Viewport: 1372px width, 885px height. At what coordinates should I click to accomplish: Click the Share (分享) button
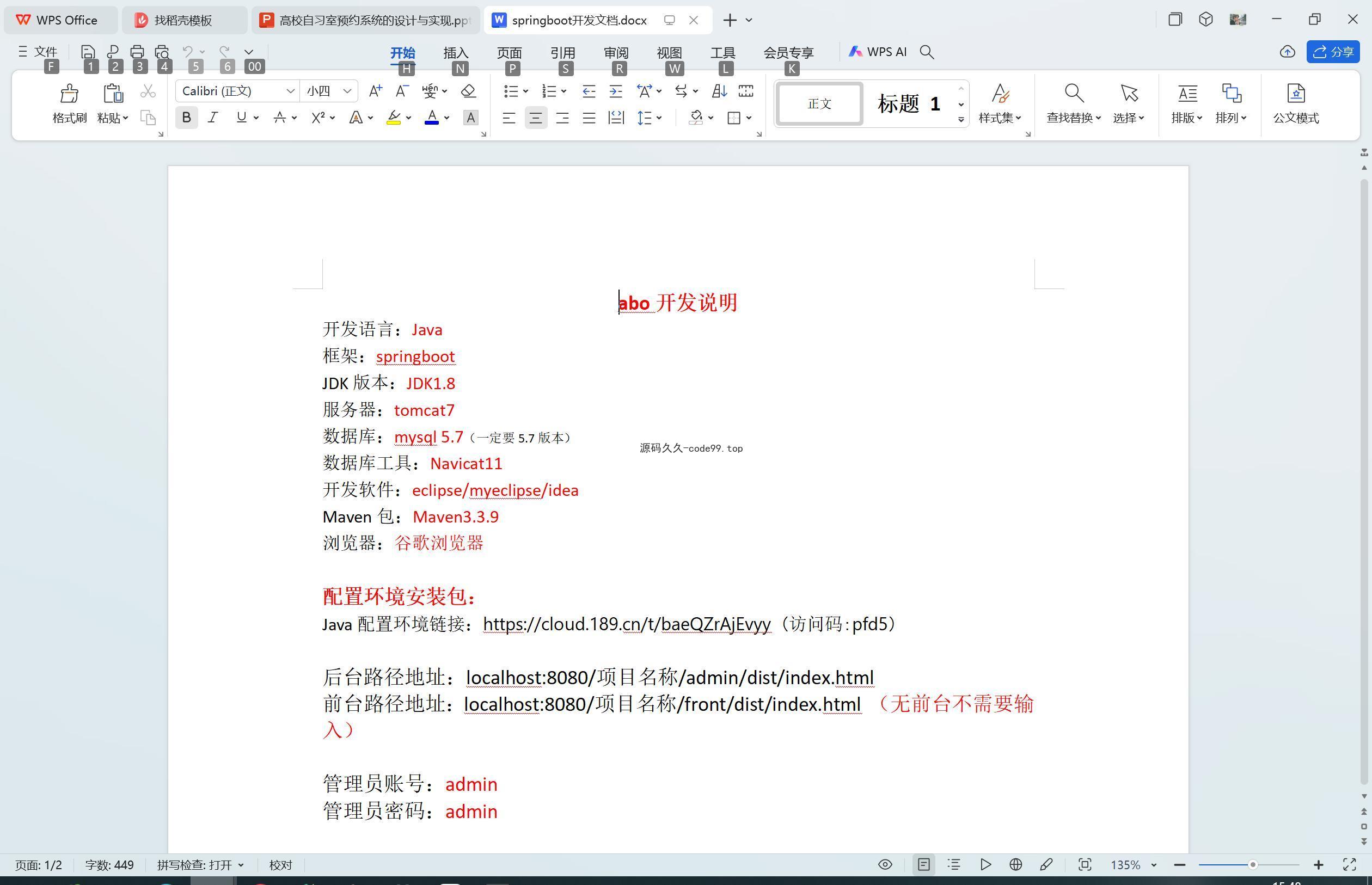click(x=1333, y=52)
